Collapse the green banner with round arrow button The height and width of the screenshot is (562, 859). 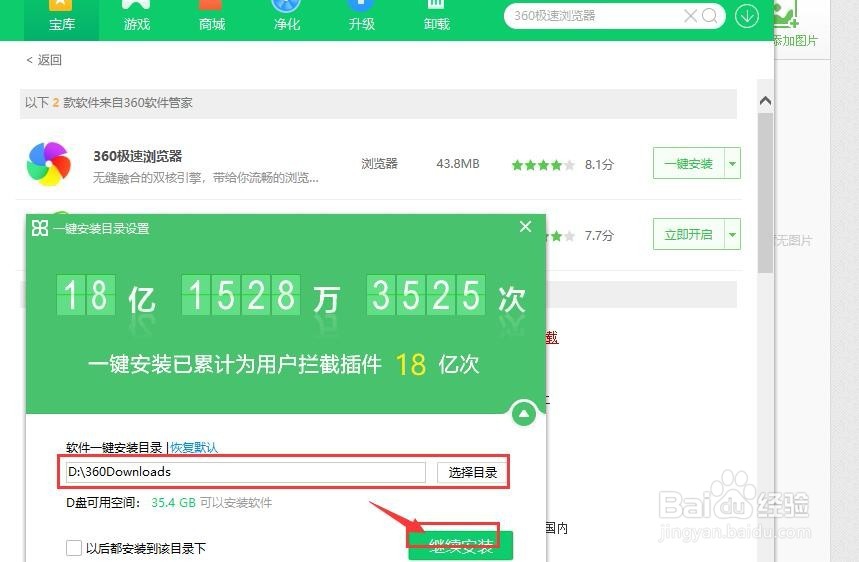pos(524,414)
